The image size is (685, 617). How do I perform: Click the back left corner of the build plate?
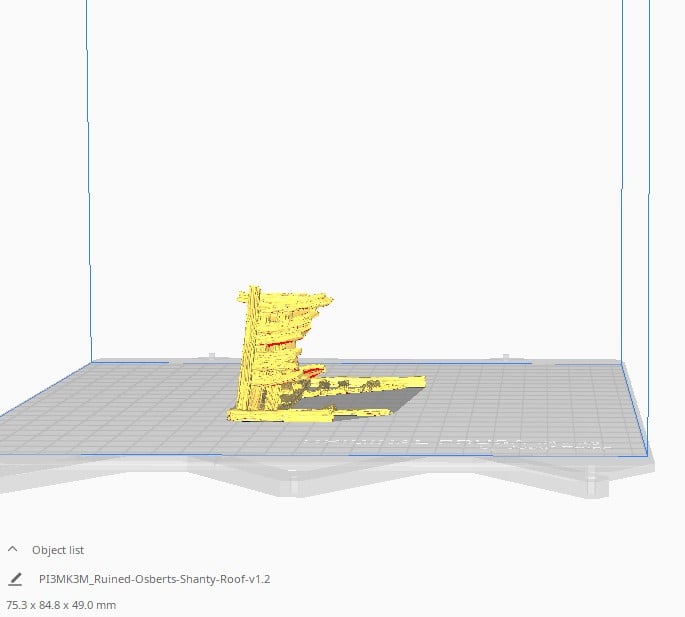[x=92, y=363]
